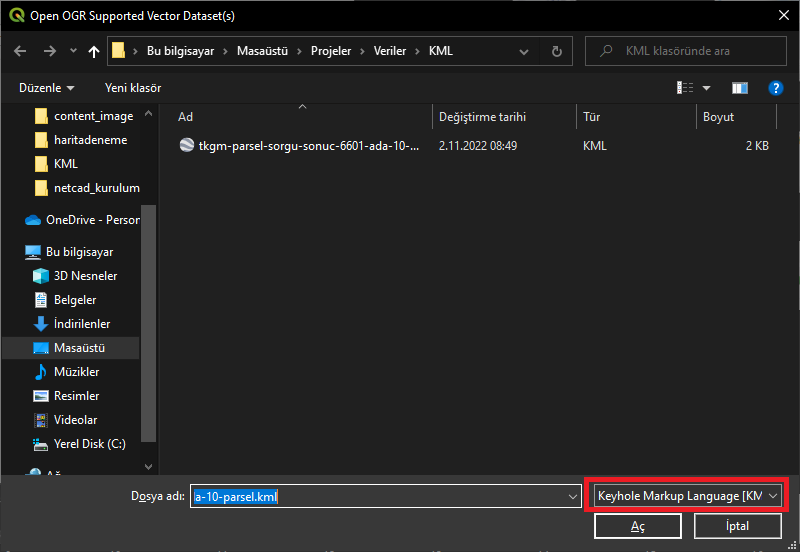This screenshot has width=800, height=552.
Task: Sort files by Tür column
Action: point(636,117)
